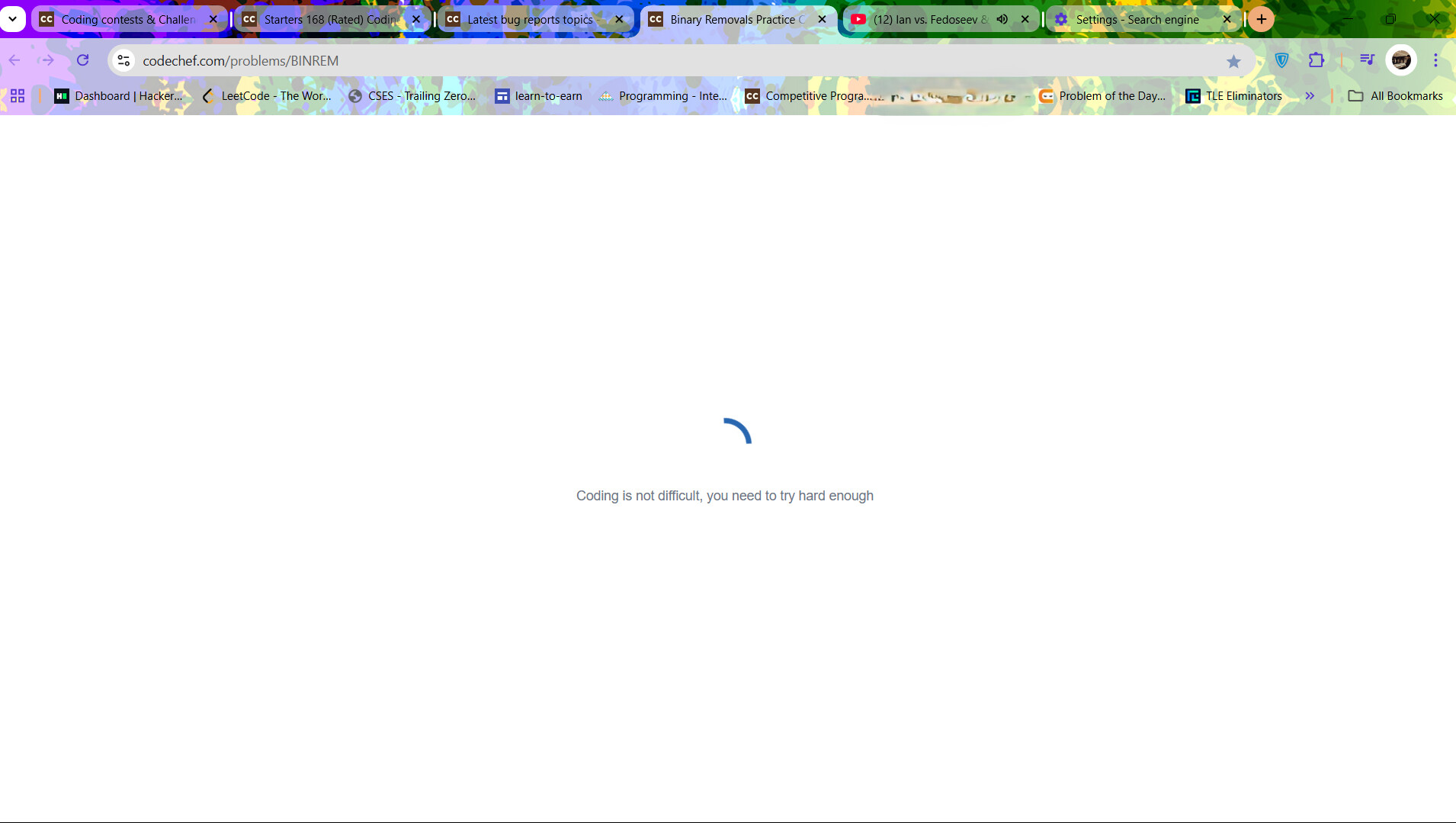This screenshot has width=1456, height=823.
Task: Switch to Starters 168 (Rated) tab
Action: click(331, 19)
